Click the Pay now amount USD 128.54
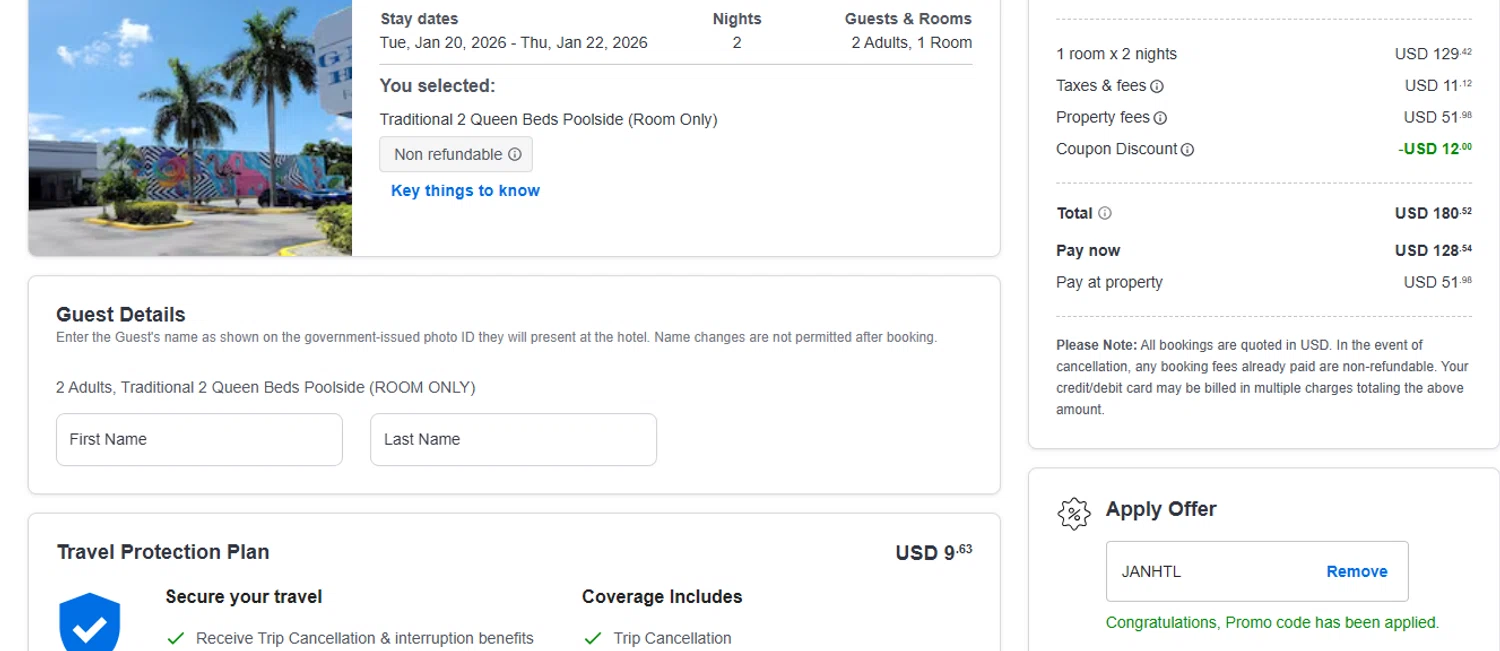Viewport: 1500px width, 651px height. coord(1432,251)
